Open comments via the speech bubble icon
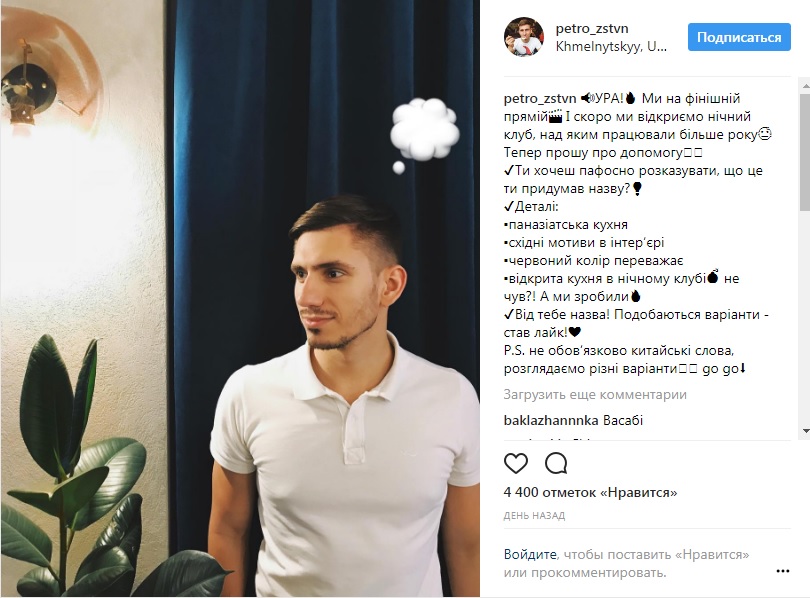Image resolution: width=810 pixels, height=598 pixels. [x=556, y=464]
